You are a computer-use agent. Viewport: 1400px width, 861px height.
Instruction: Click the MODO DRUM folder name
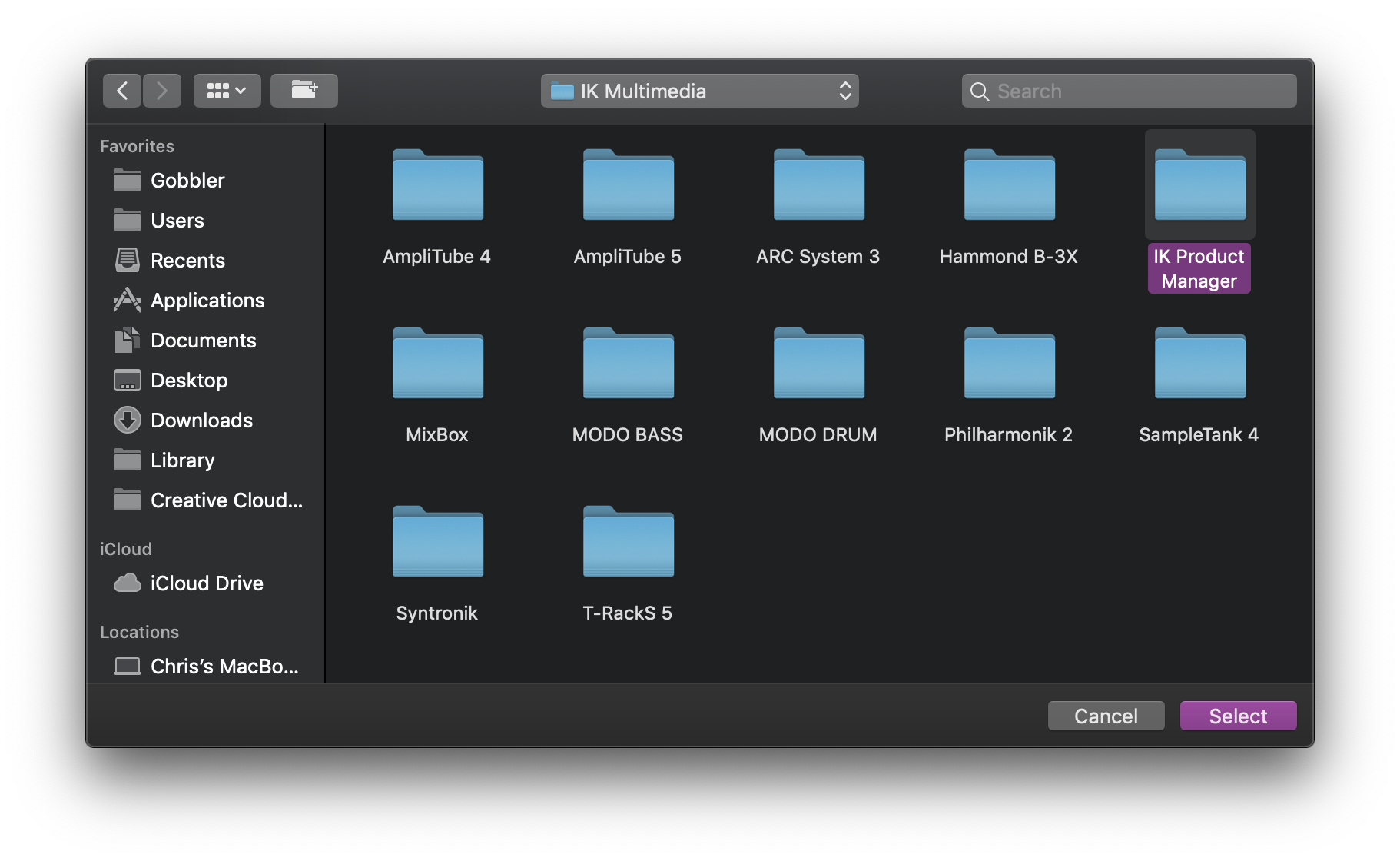tap(818, 435)
